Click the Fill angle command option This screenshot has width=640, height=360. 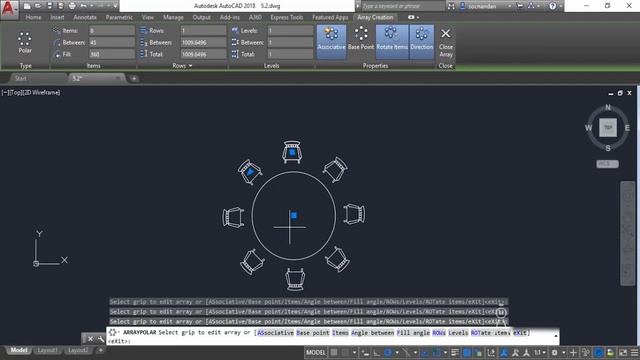413,333
